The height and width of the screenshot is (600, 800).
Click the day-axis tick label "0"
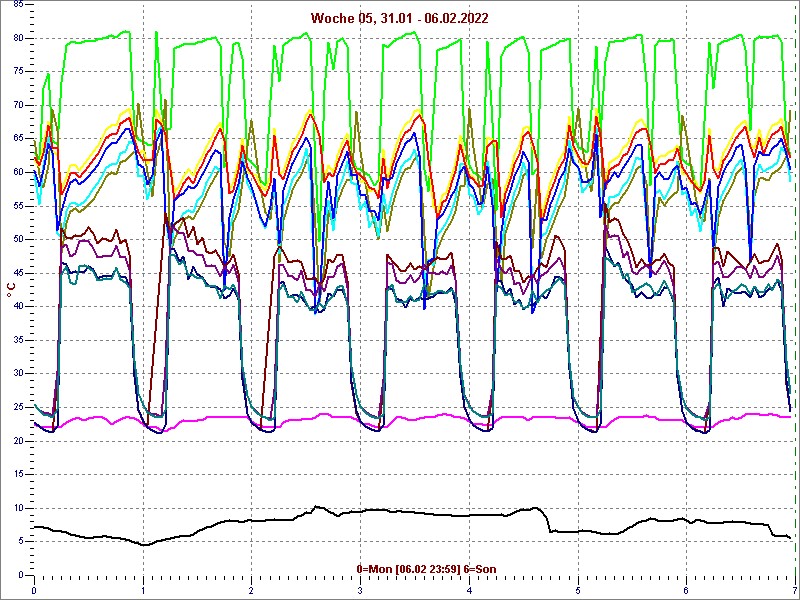(34, 591)
